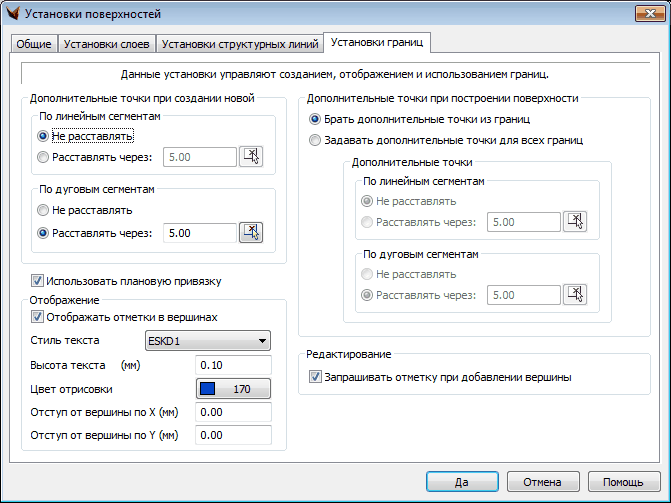Choose Брать дополнительные точки из границ option
Screen dimensions: 671x503
316,119
